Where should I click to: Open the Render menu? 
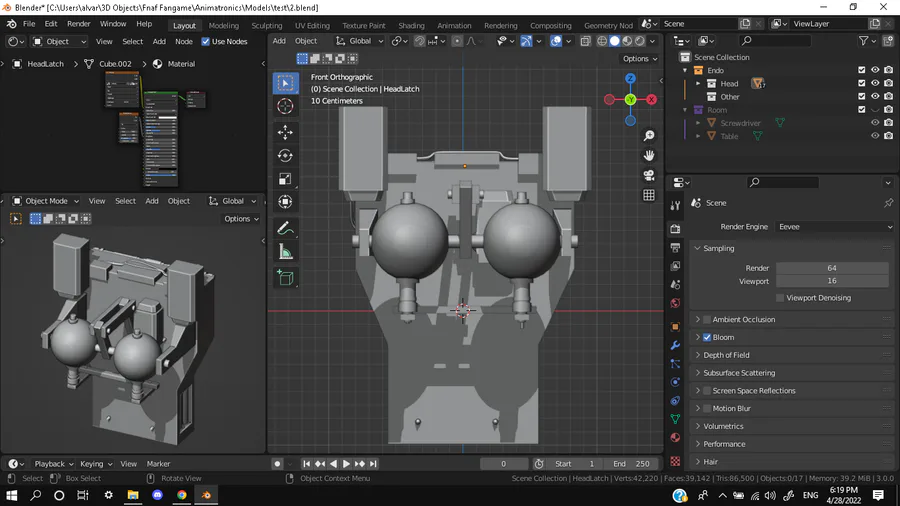click(x=79, y=24)
